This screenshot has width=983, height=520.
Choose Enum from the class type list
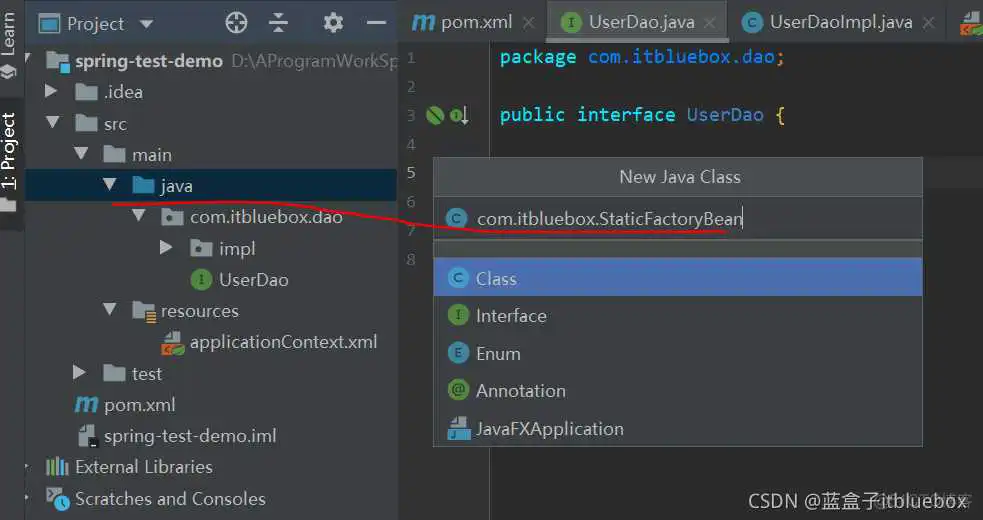click(497, 354)
